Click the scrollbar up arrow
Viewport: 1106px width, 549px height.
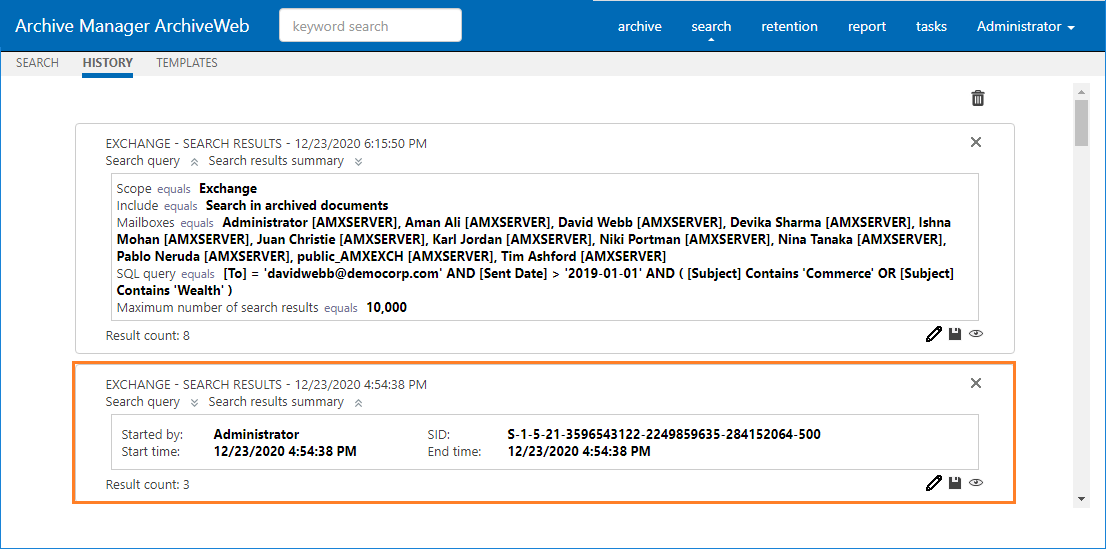(x=1081, y=91)
